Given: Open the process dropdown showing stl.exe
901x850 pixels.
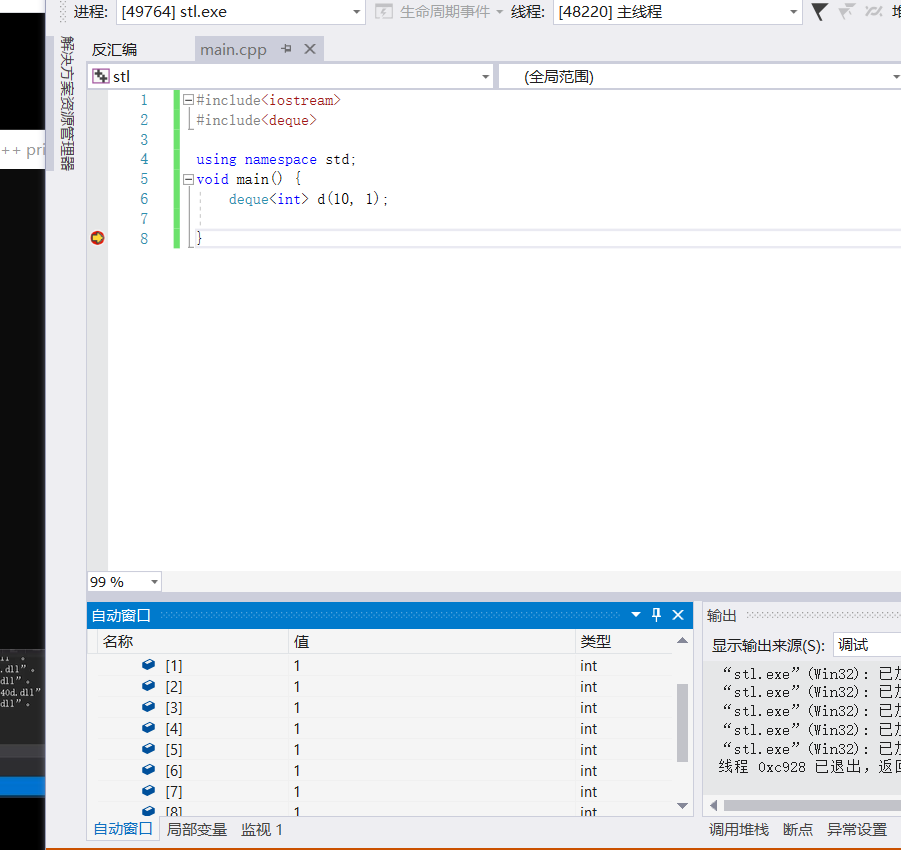Looking at the screenshot, I should pyautogui.click(x=240, y=11).
